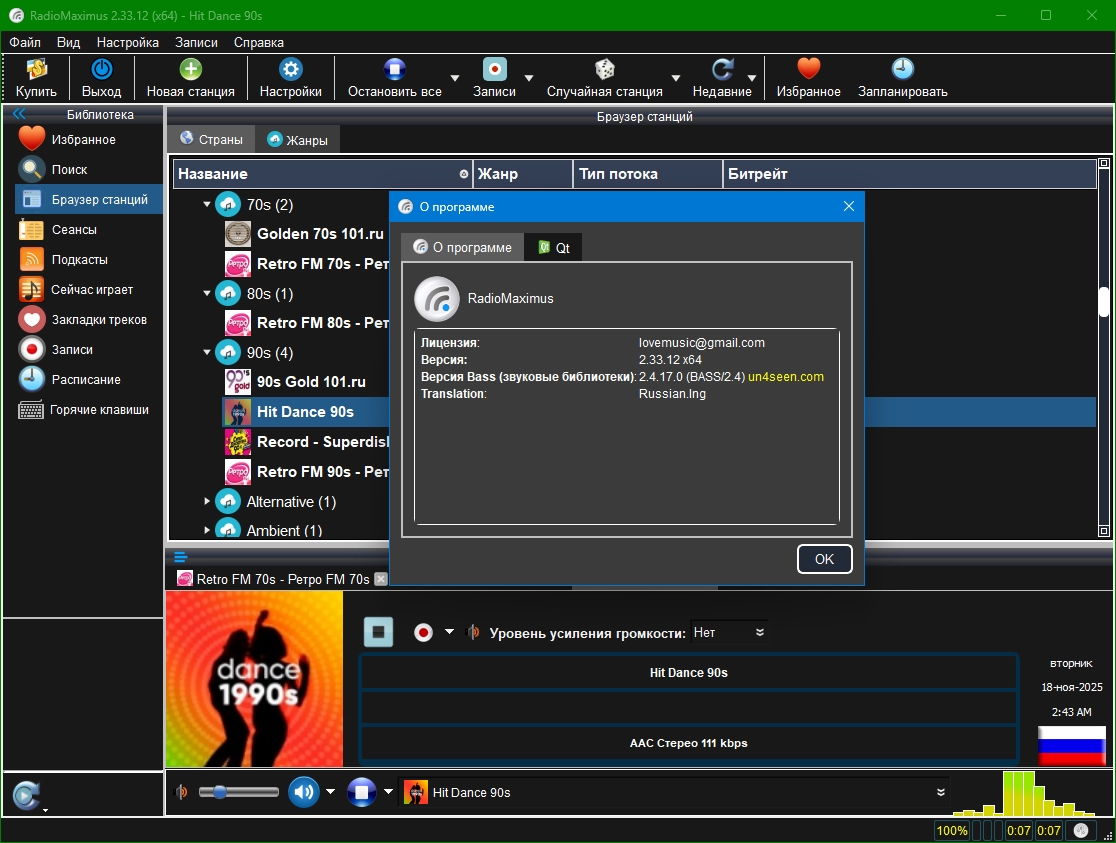Open the Недавние dropdown arrow
The image size is (1116, 843).
click(752, 78)
